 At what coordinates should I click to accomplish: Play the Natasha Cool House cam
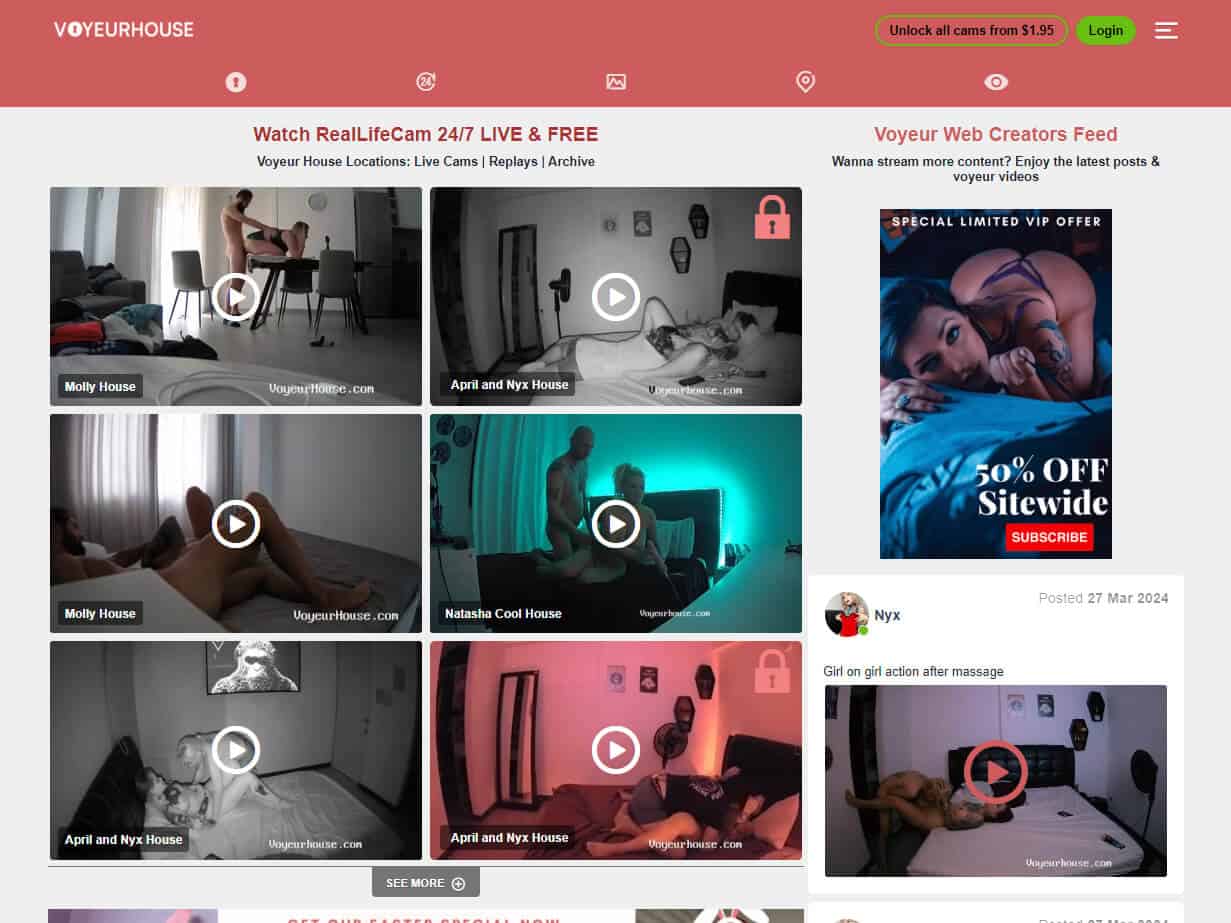tap(616, 523)
